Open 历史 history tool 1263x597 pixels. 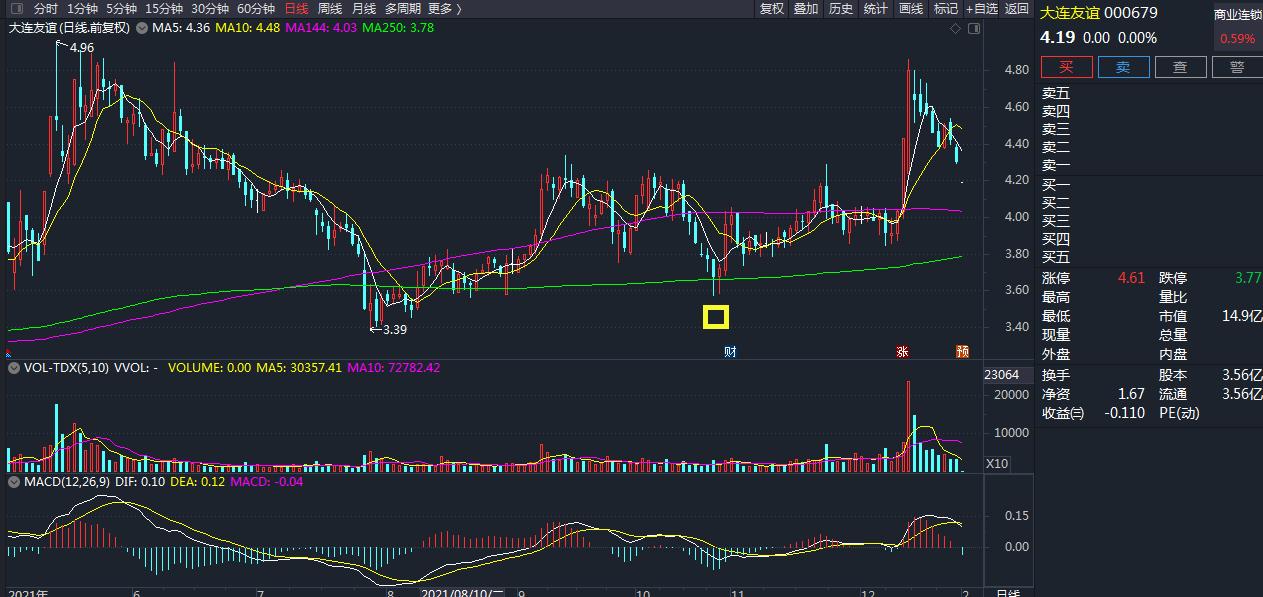(841, 9)
